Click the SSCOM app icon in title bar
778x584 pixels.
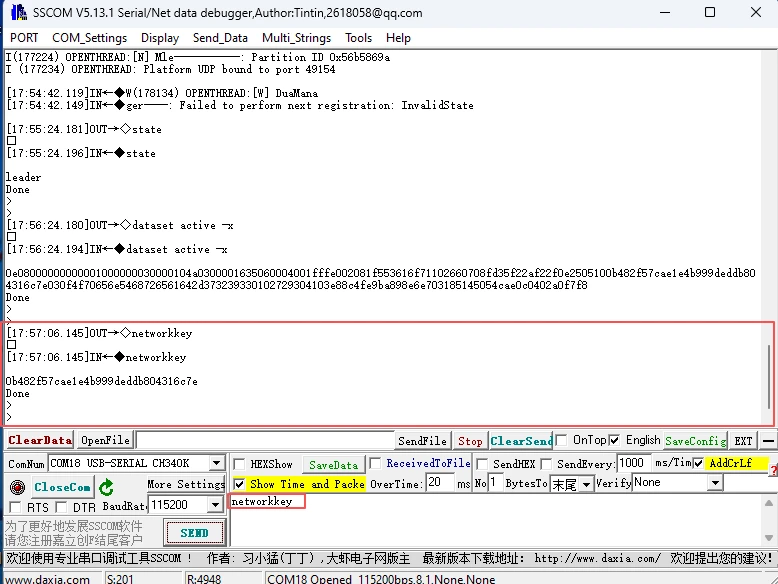(x=16, y=13)
